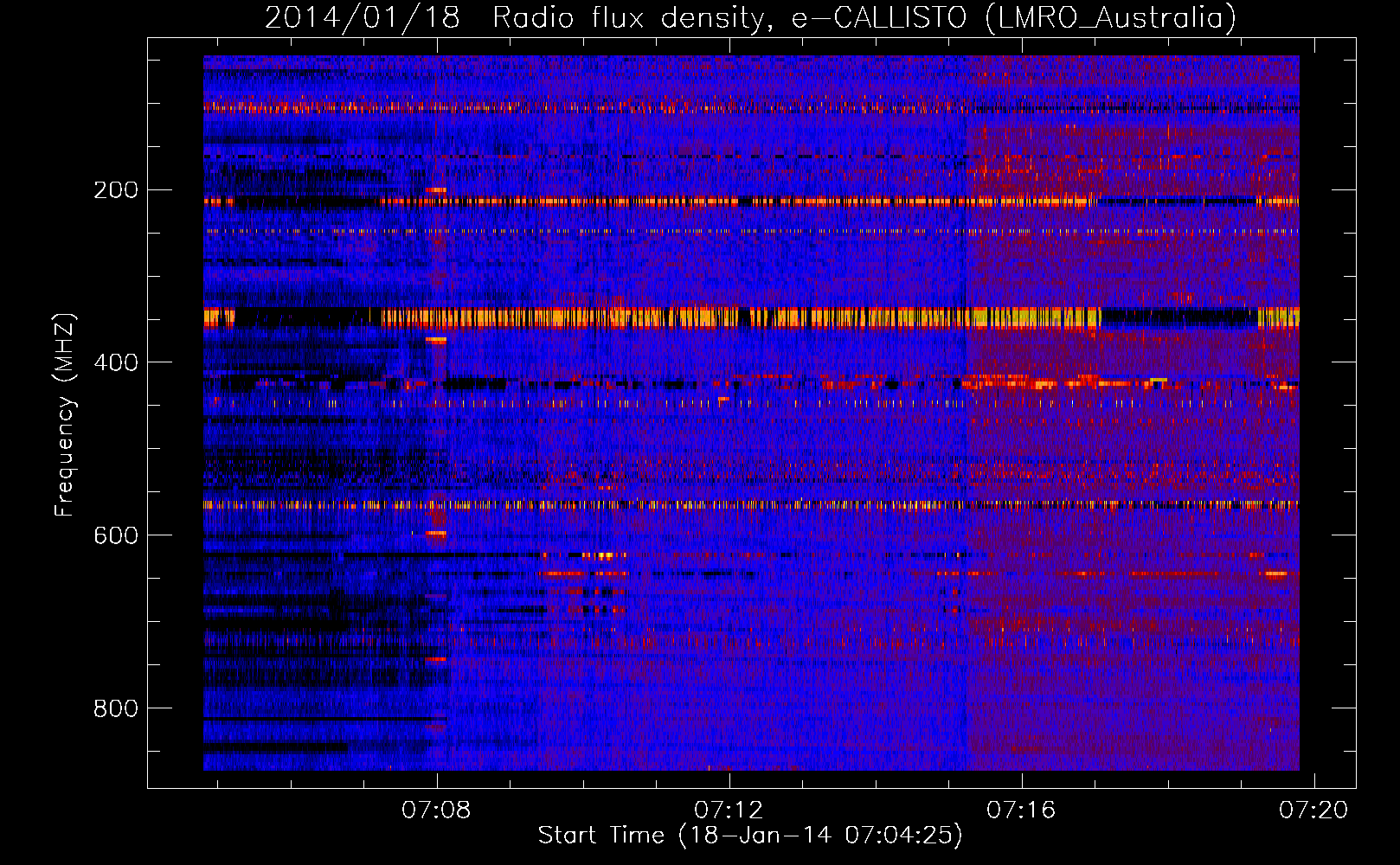Click the 07:20 time tick label
The height and width of the screenshot is (865, 1400).
pyautogui.click(x=1314, y=810)
